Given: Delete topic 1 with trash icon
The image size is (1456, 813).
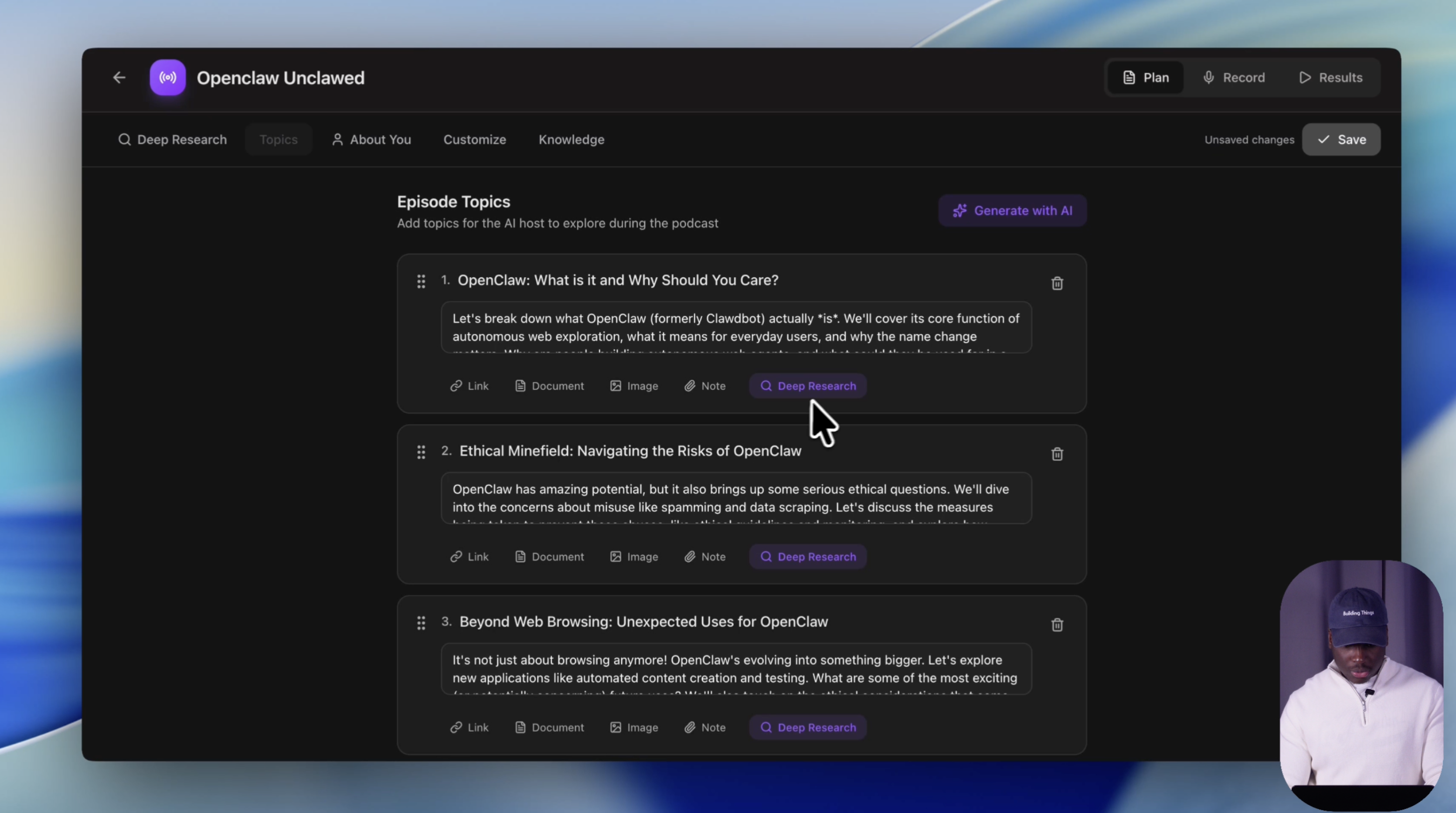Looking at the screenshot, I should [x=1057, y=283].
